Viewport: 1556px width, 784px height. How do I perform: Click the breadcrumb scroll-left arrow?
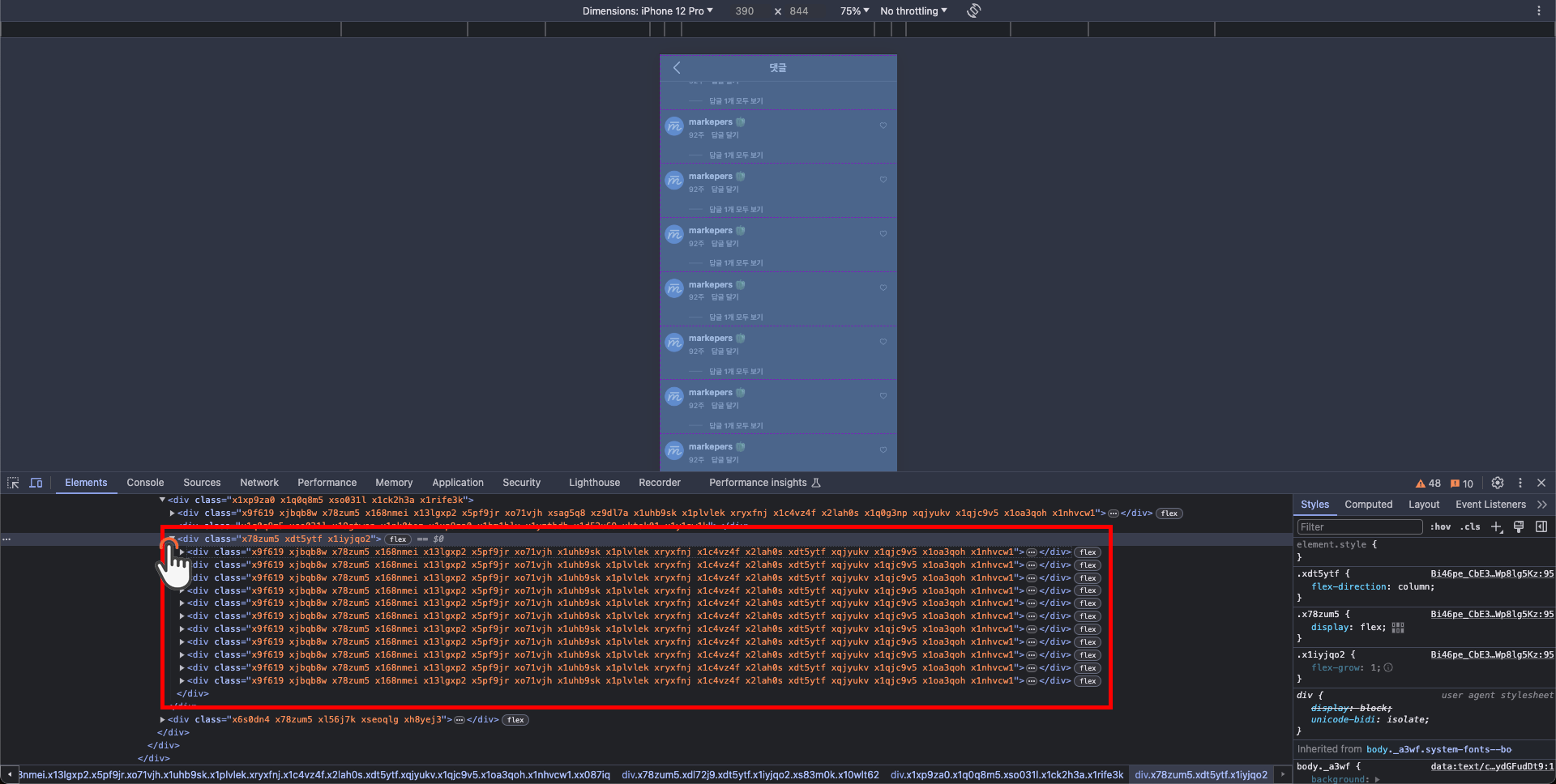(x=9, y=775)
